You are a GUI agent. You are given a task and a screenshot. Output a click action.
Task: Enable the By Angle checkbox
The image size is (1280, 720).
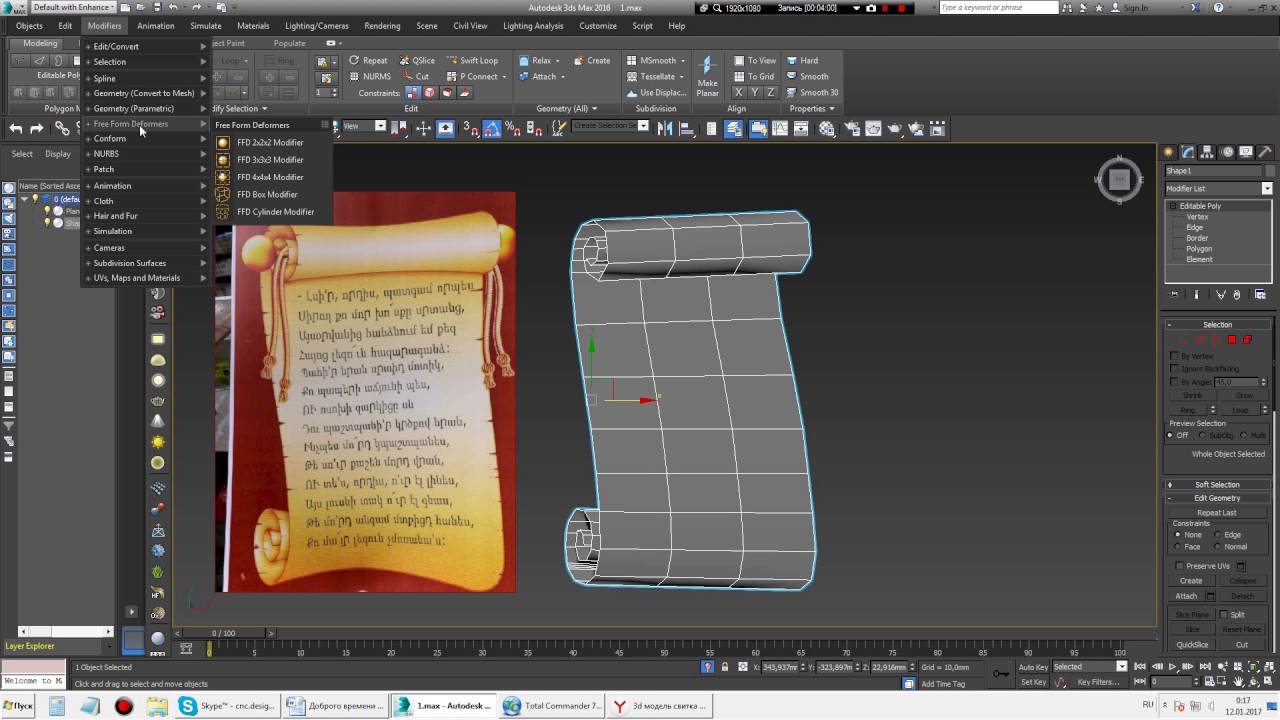coord(1175,382)
